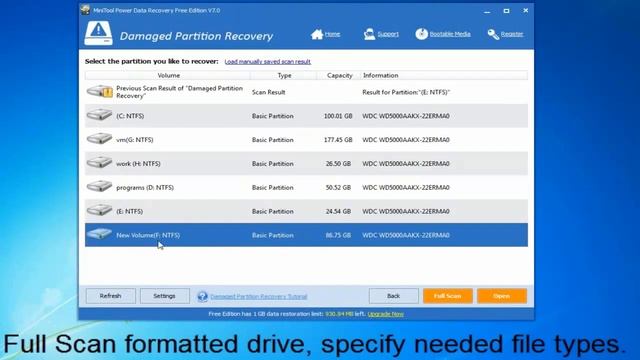Maximize the MiniTool window
This screenshot has height=360, width=640.
[x=506, y=11]
